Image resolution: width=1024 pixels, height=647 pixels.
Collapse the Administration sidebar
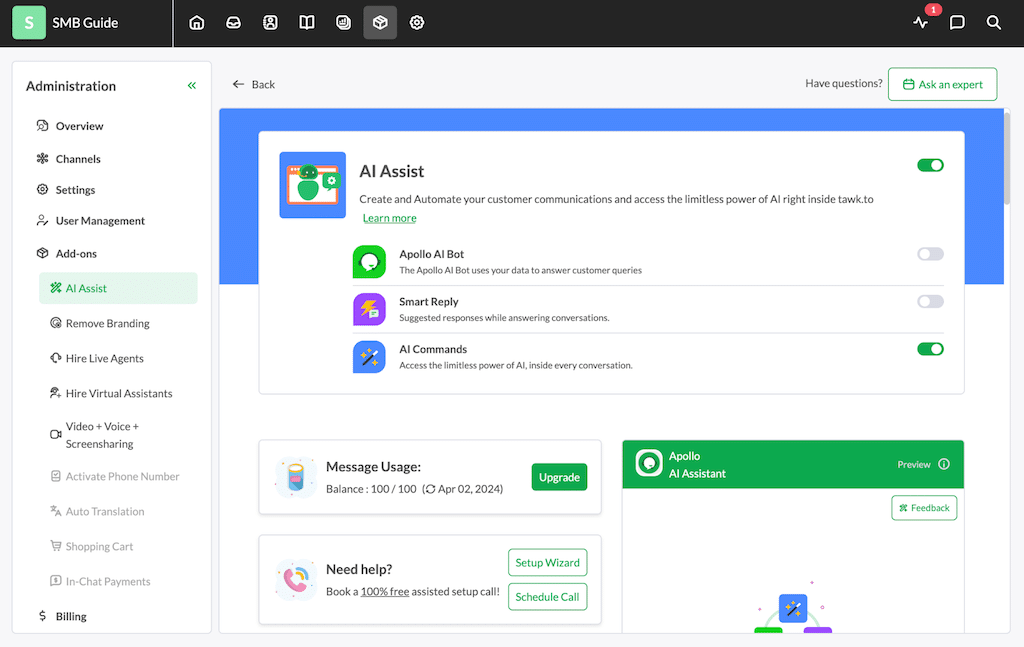pyautogui.click(x=191, y=86)
